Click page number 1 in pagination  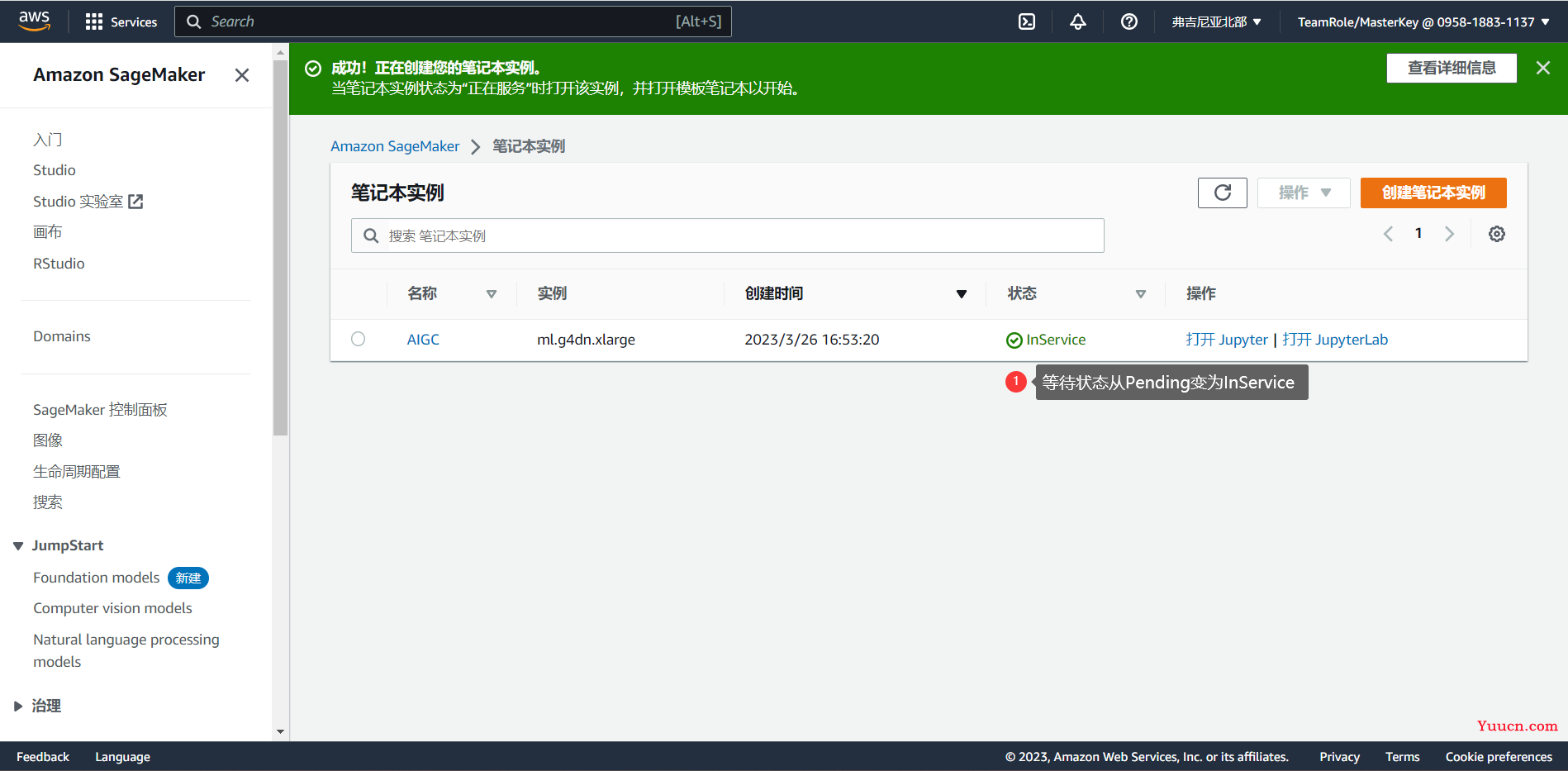tap(1418, 233)
